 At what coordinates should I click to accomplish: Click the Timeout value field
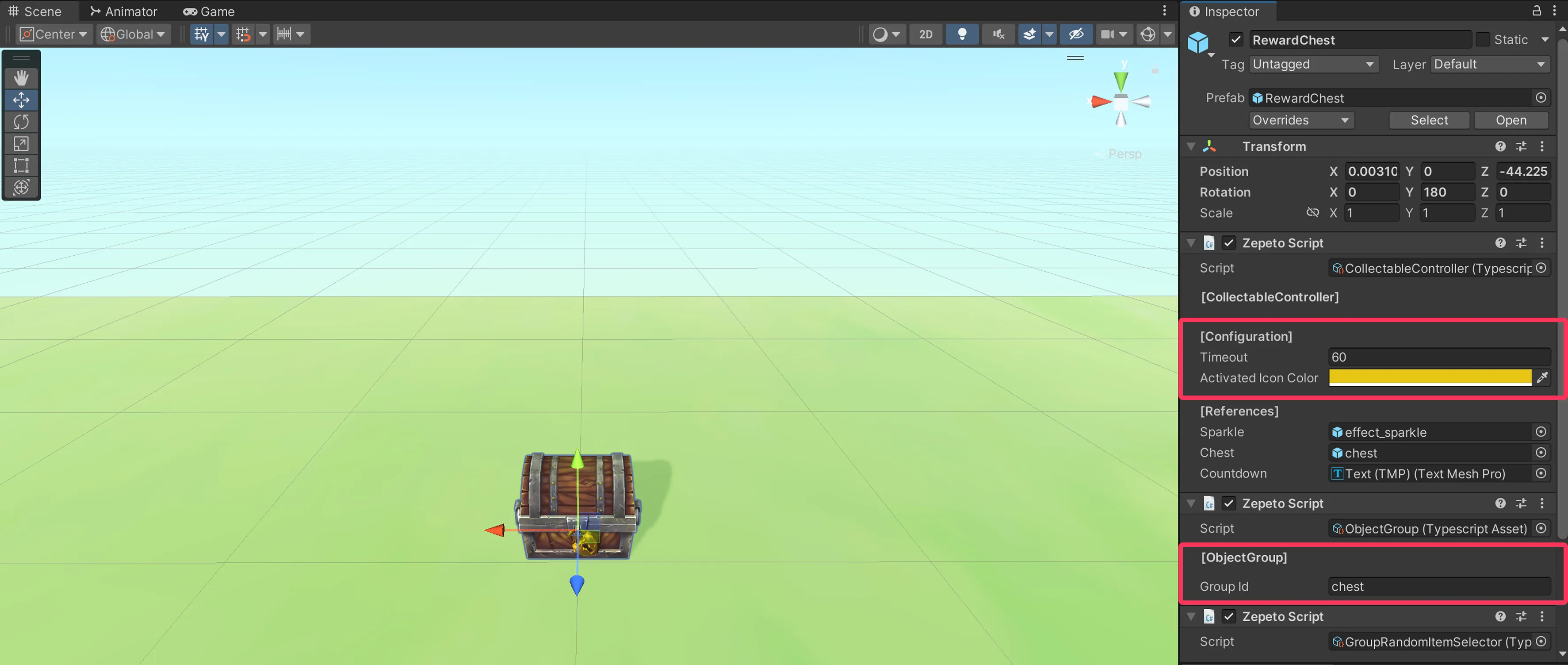point(1440,357)
